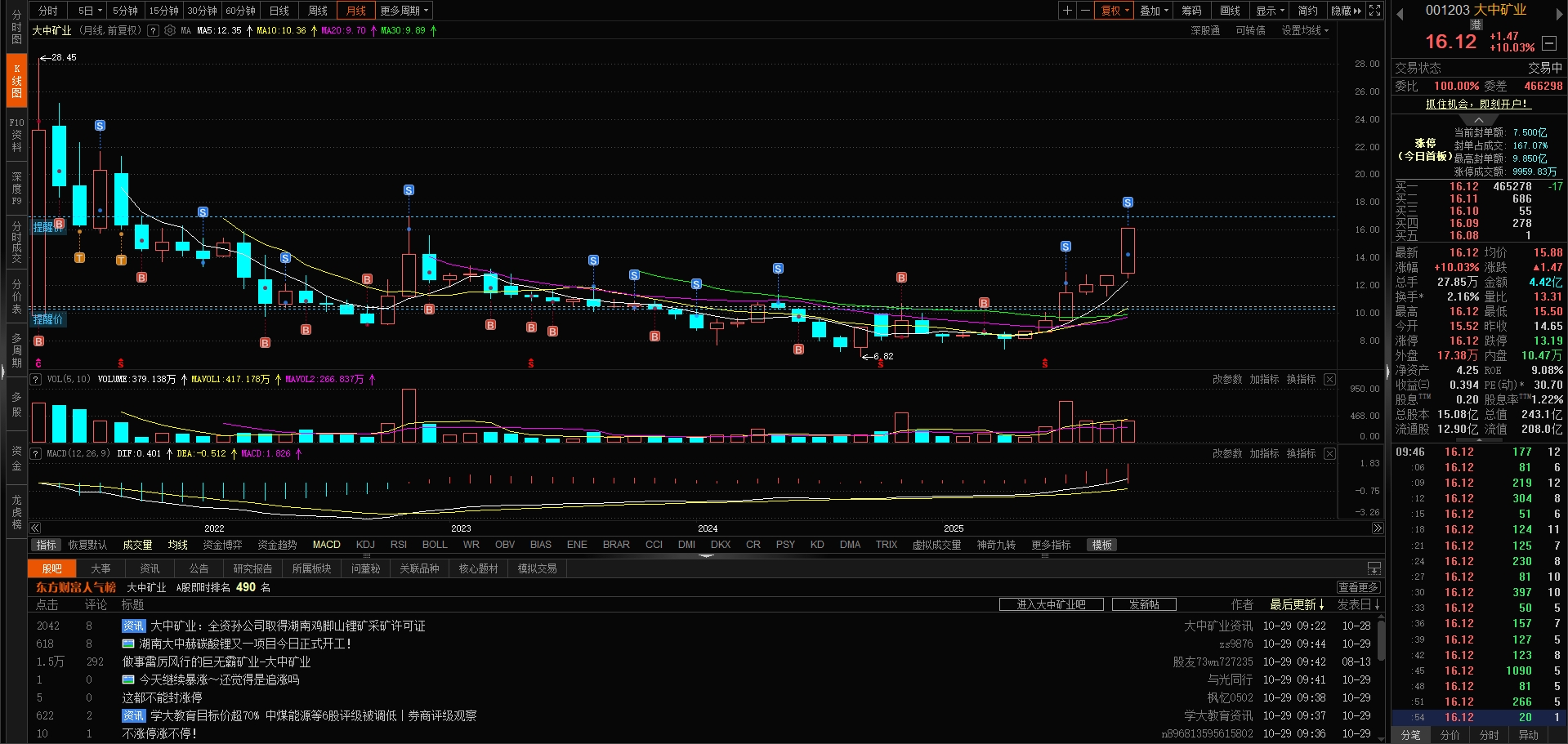Image resolution: width=1568 pixels, height=744 pixels.
Task: Switch to 资讯 tab
Action: click(150, 568)
